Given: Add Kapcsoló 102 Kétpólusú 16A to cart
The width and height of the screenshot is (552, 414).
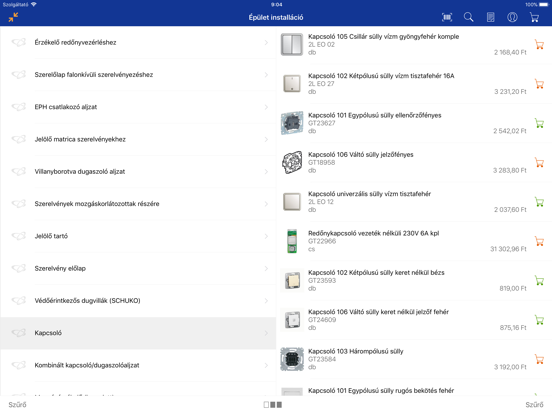Looking at the screenshot, I should [539, 84].
